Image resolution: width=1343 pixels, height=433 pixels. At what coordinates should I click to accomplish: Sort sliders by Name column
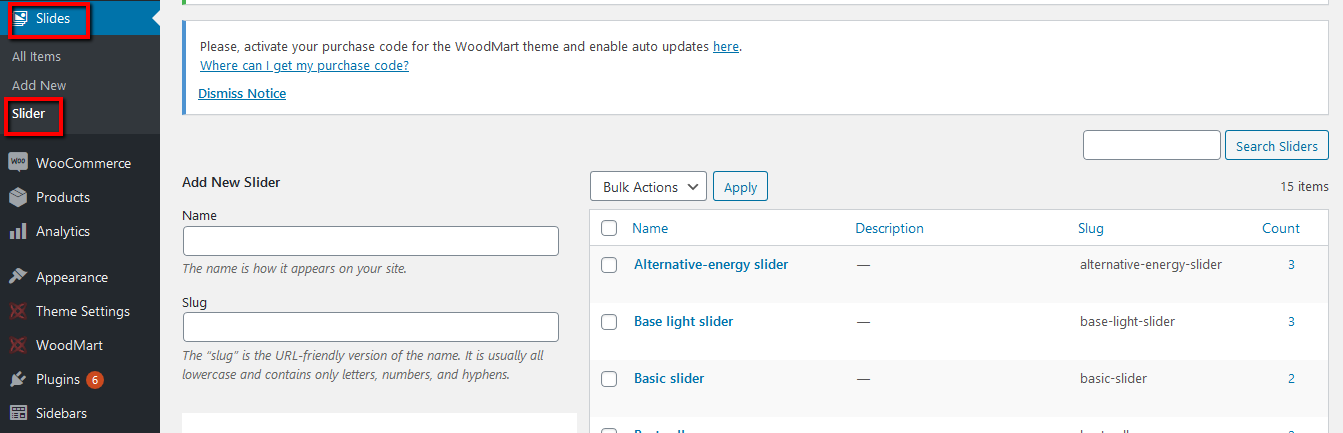click(650, 228)
